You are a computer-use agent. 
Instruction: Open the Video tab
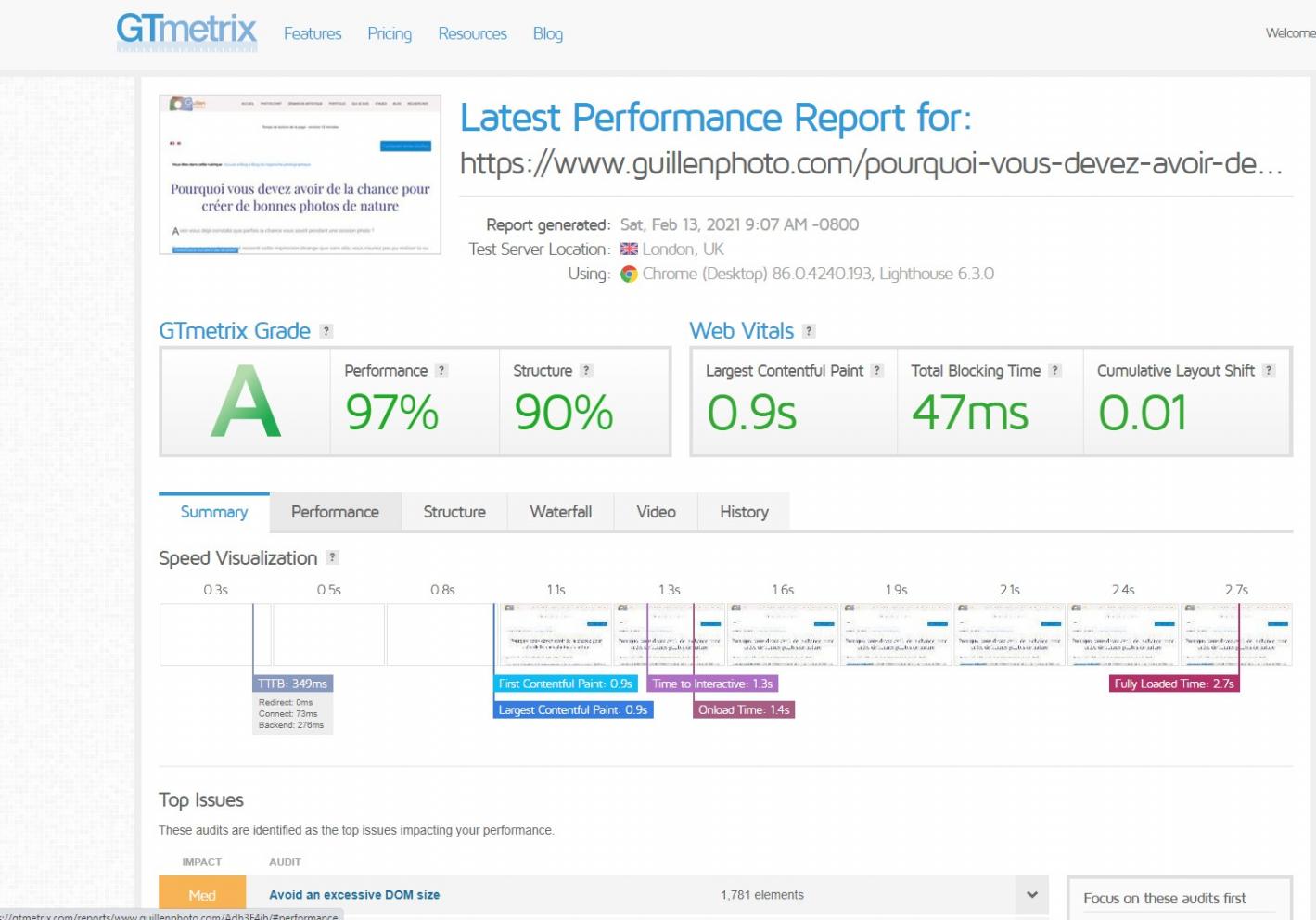[x=656, y=512]
